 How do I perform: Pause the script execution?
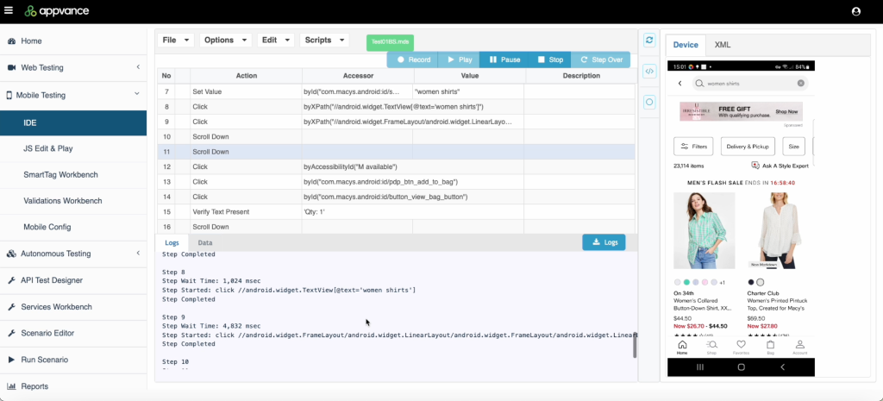tap(504, 60)
